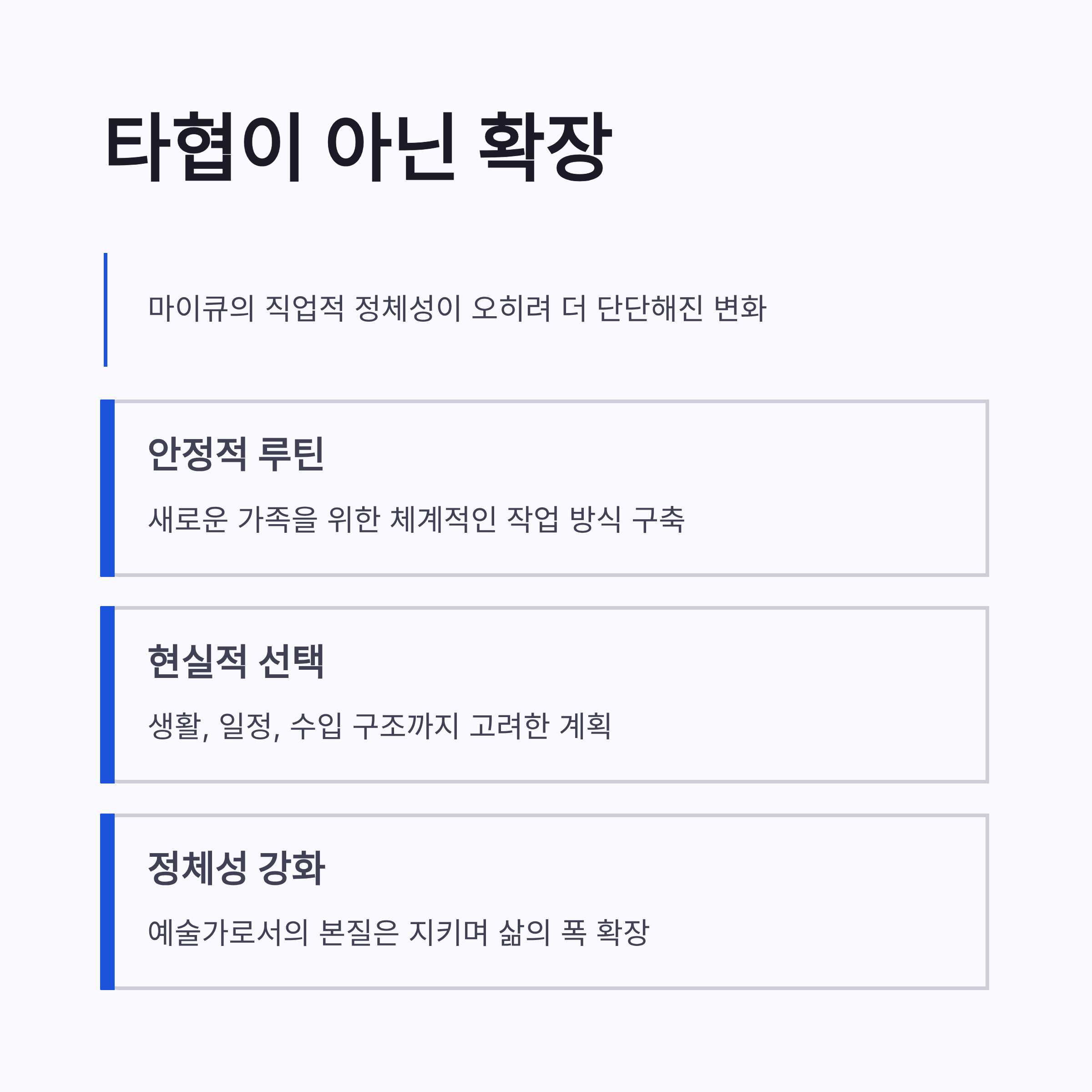Select the 안정적 루틴 card heading

point(236,454)
